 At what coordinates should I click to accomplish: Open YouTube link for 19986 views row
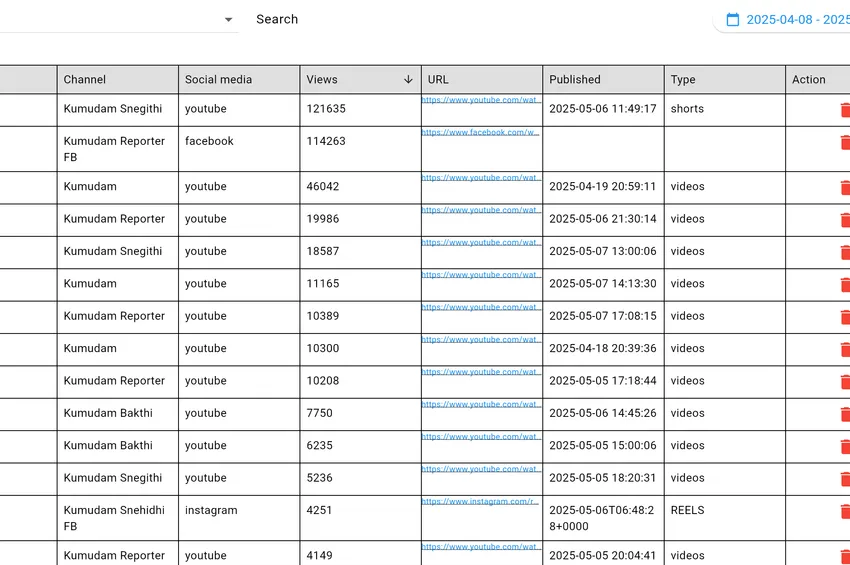pos(481,210)
